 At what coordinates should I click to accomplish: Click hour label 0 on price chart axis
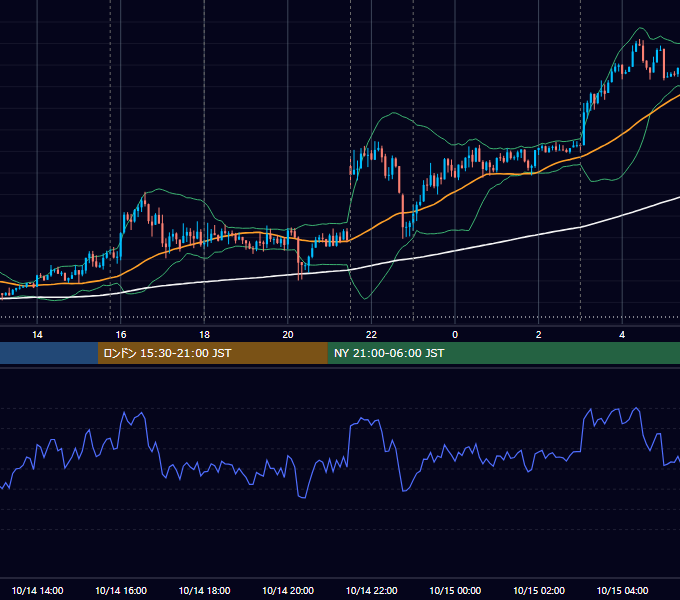[x=455, y=335]
